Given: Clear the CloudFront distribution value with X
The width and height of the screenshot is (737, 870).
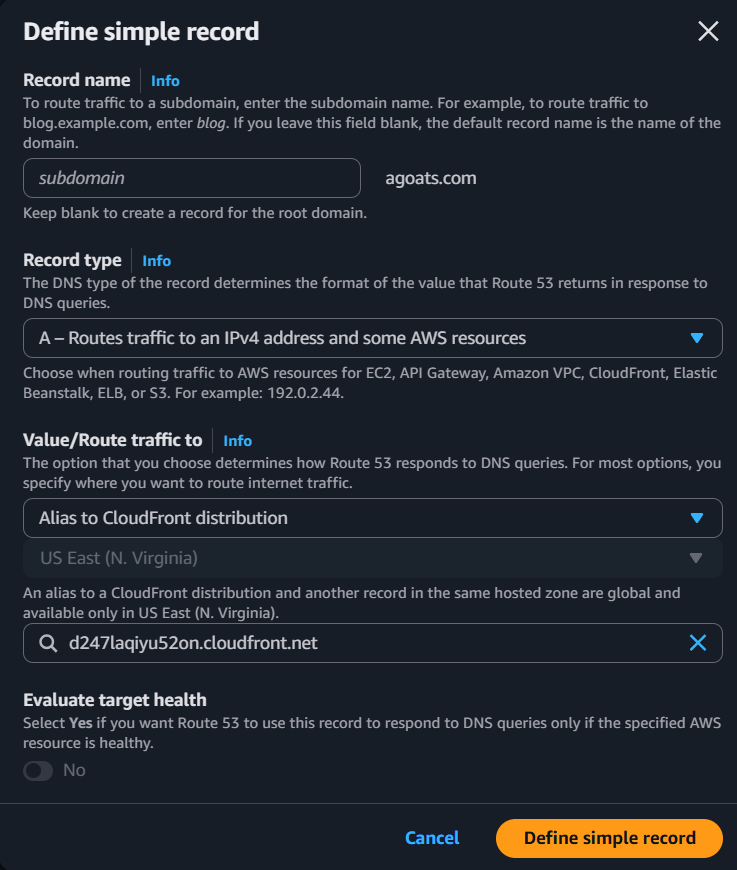Looking at the screenshot, I should click(698, 643).
